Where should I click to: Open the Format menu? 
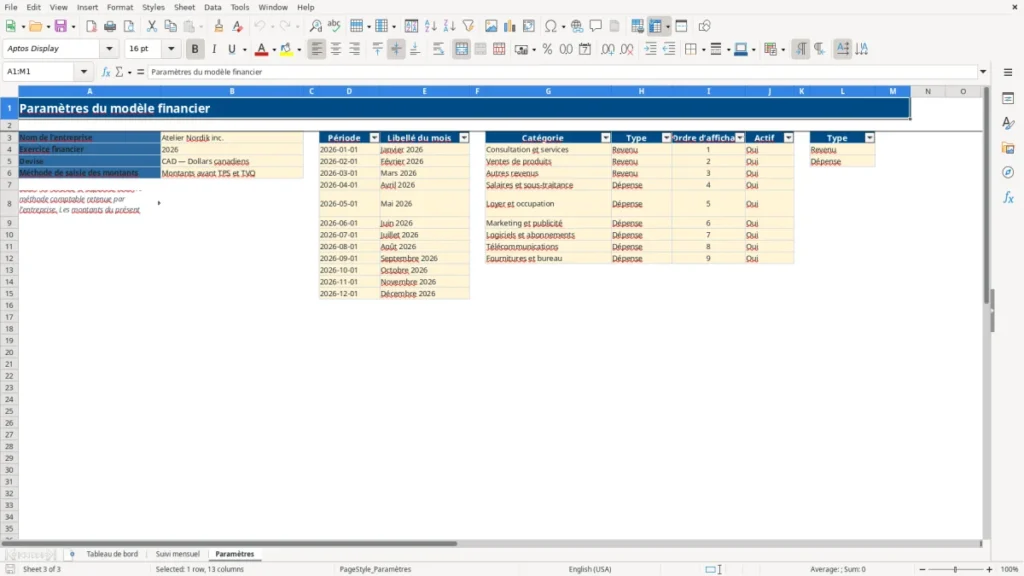coord(120,7)
